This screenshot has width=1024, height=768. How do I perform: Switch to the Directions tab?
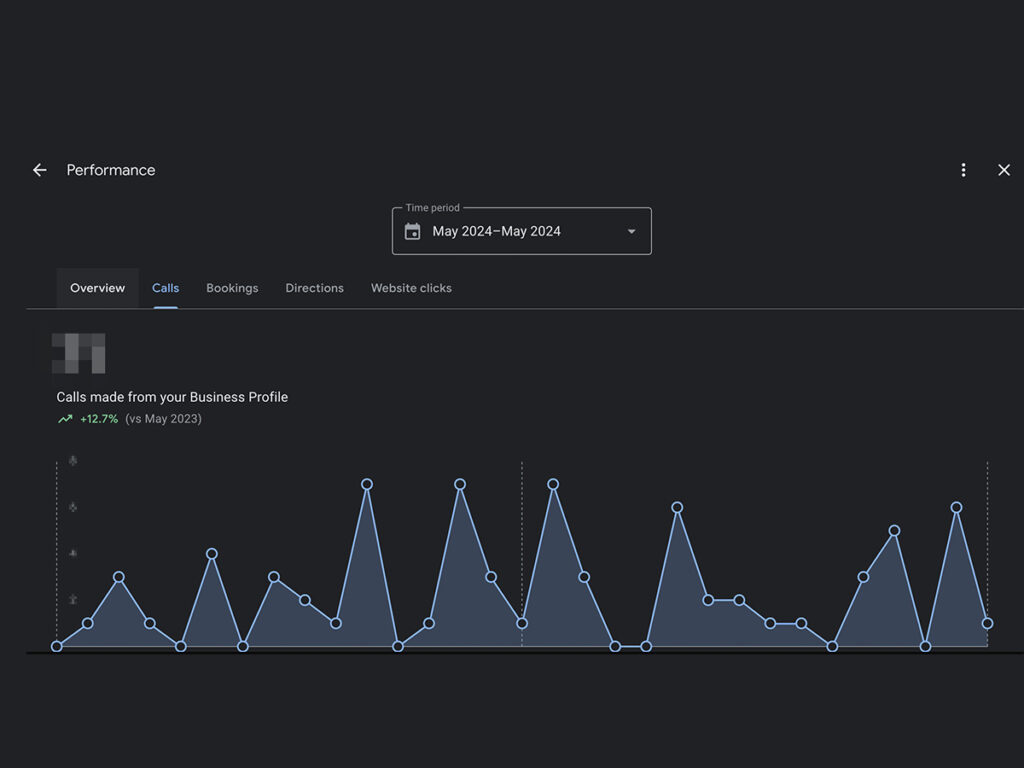tap(314, 288)
